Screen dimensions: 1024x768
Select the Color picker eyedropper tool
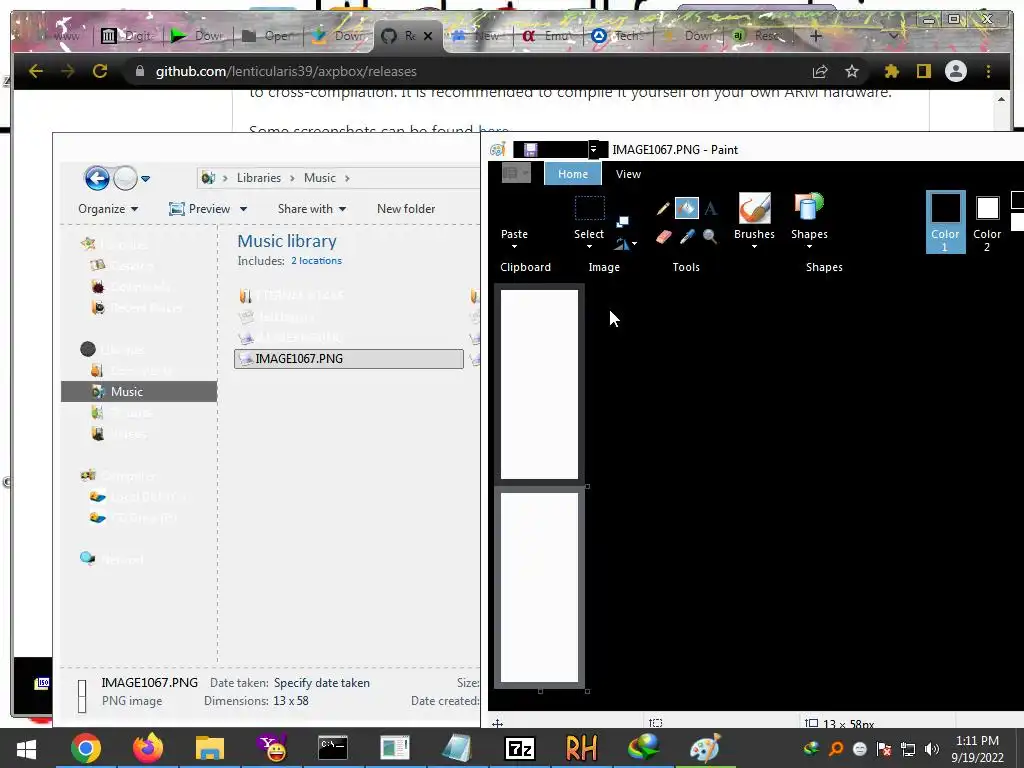686,236
